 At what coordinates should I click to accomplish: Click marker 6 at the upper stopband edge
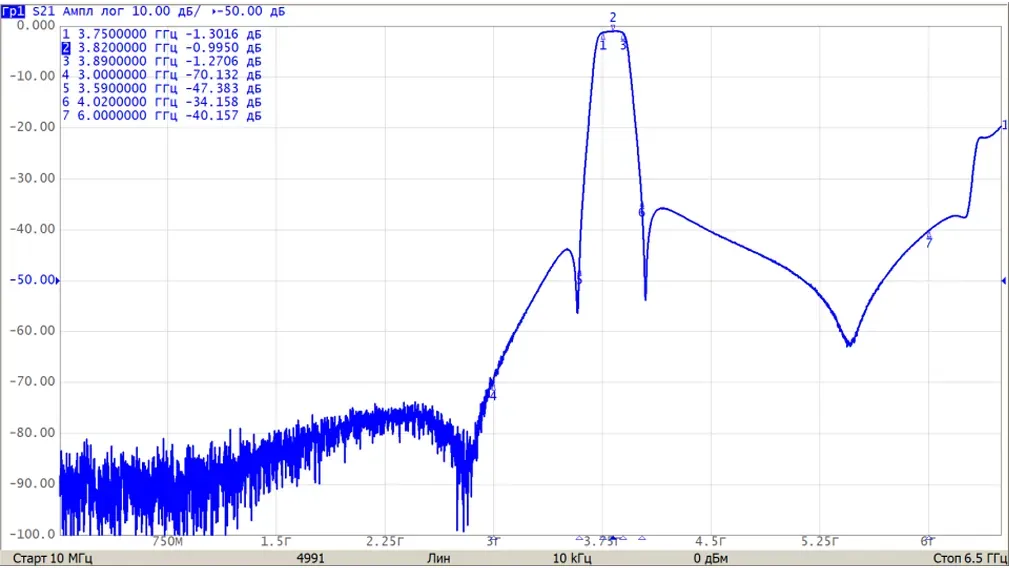click(642, 212)
